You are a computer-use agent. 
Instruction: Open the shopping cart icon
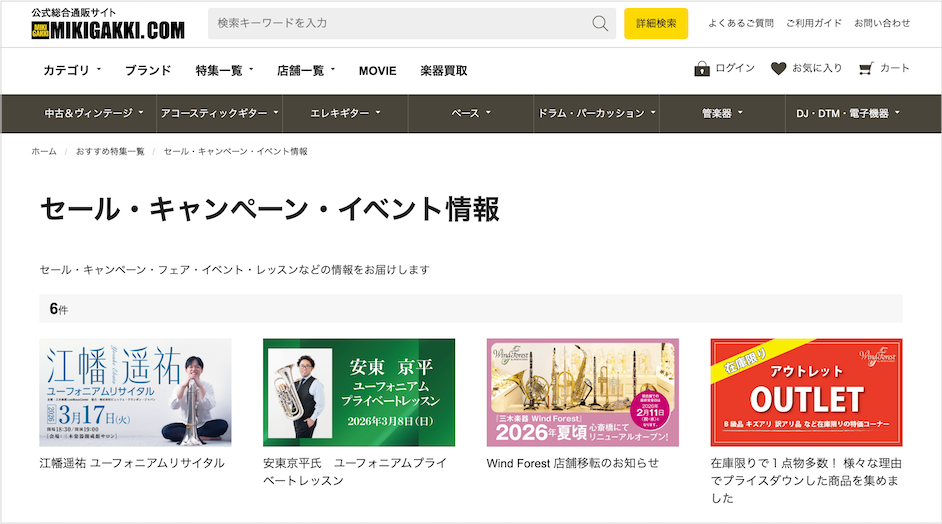point(866,69)
